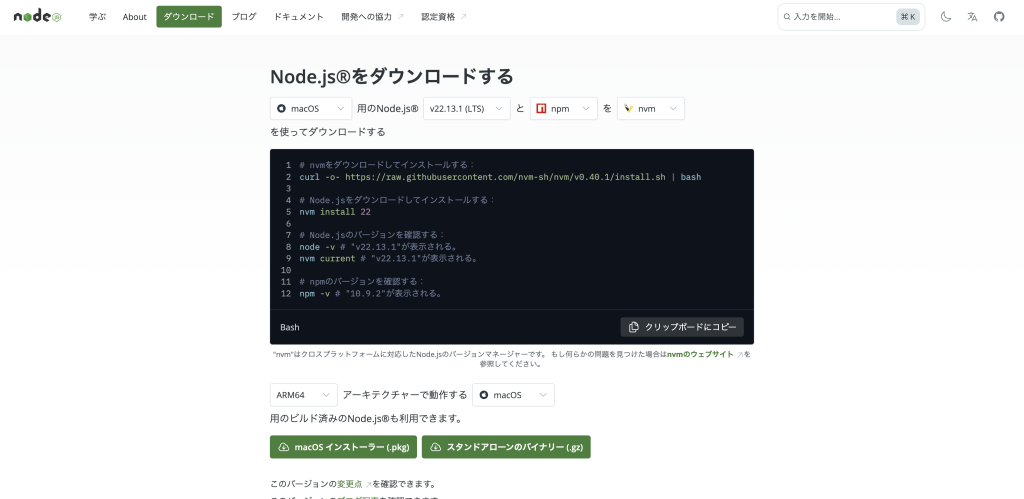Go to the ダウンロード tab
Viewport: 1024px width, 499px height.
click(x=189, y=17)
